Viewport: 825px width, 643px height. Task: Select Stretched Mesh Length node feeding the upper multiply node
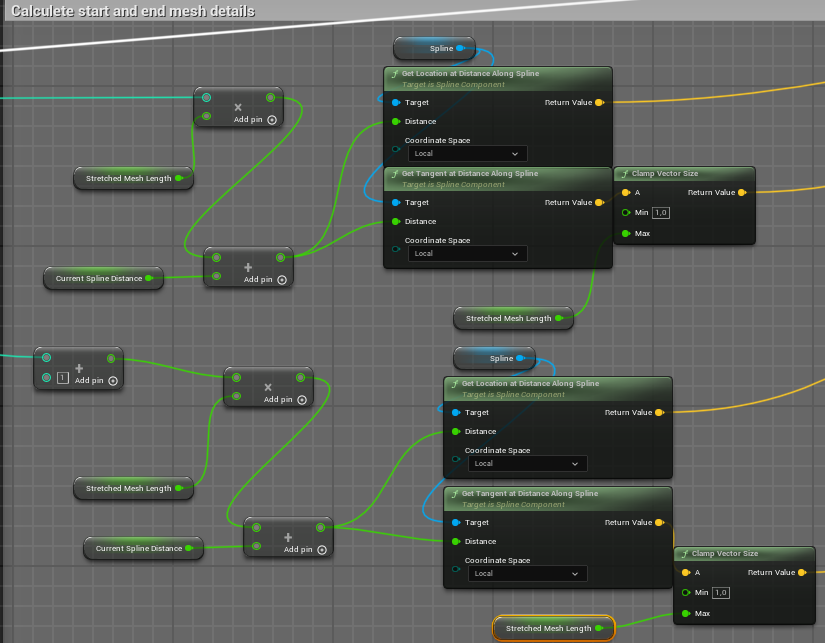133,178
